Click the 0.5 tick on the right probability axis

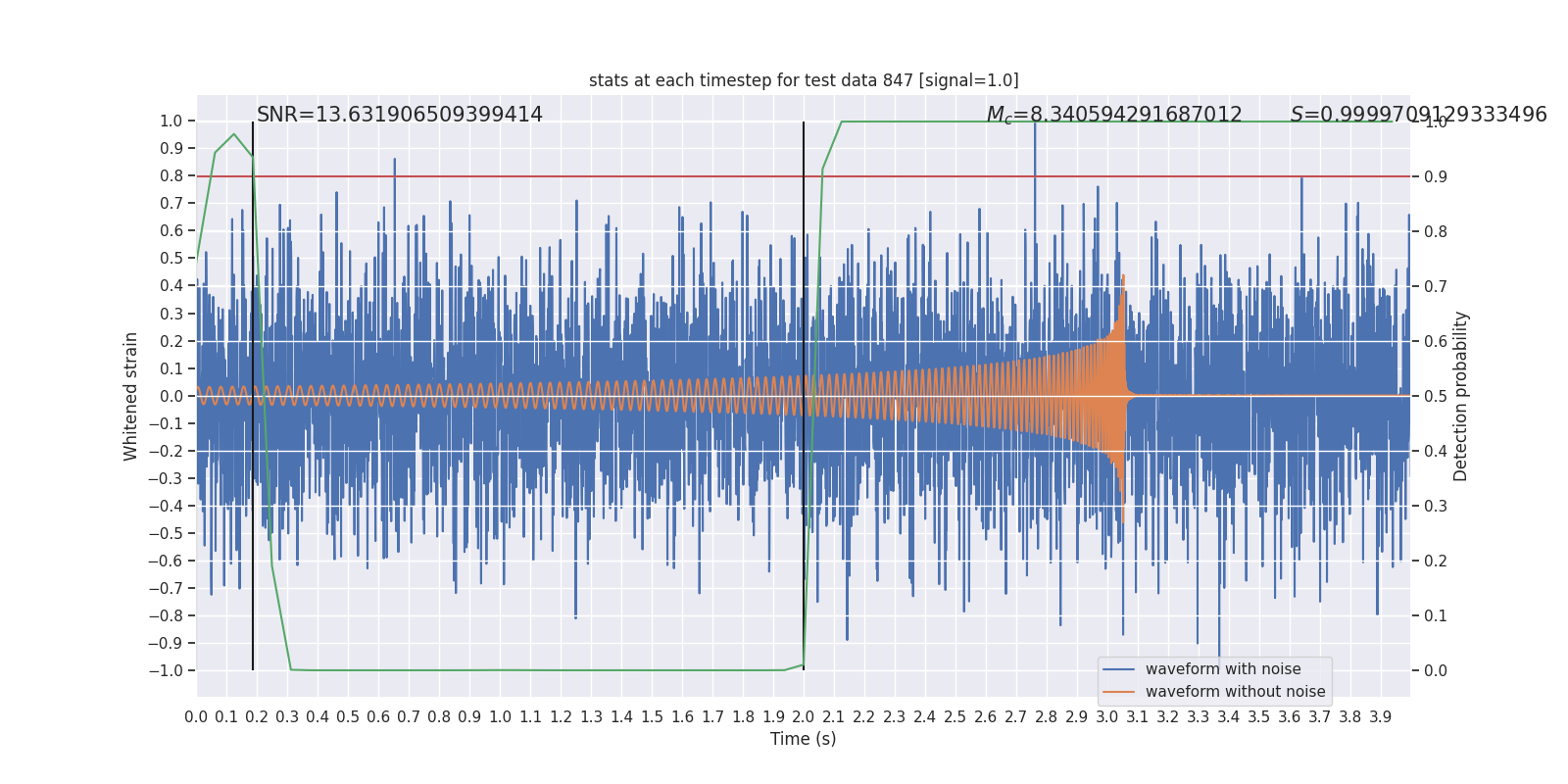(1436, 396)
